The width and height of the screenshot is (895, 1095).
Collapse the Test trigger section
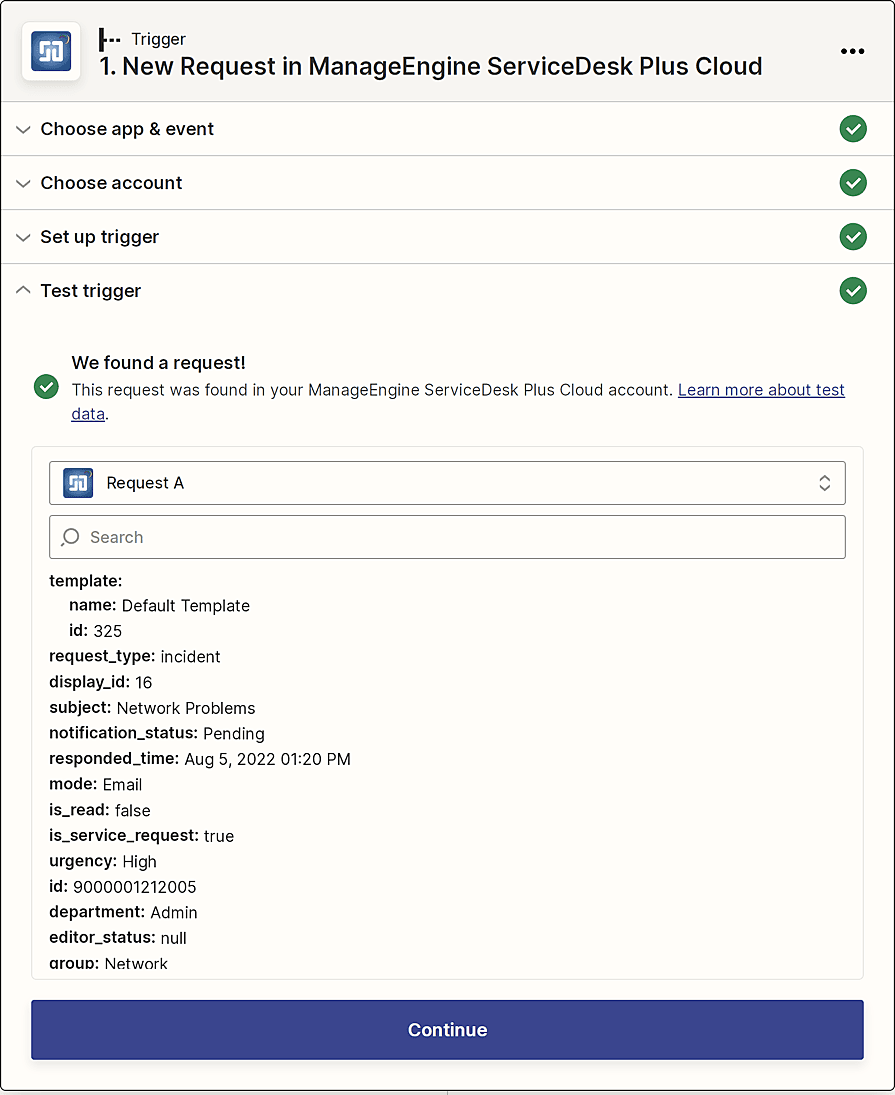90,291
